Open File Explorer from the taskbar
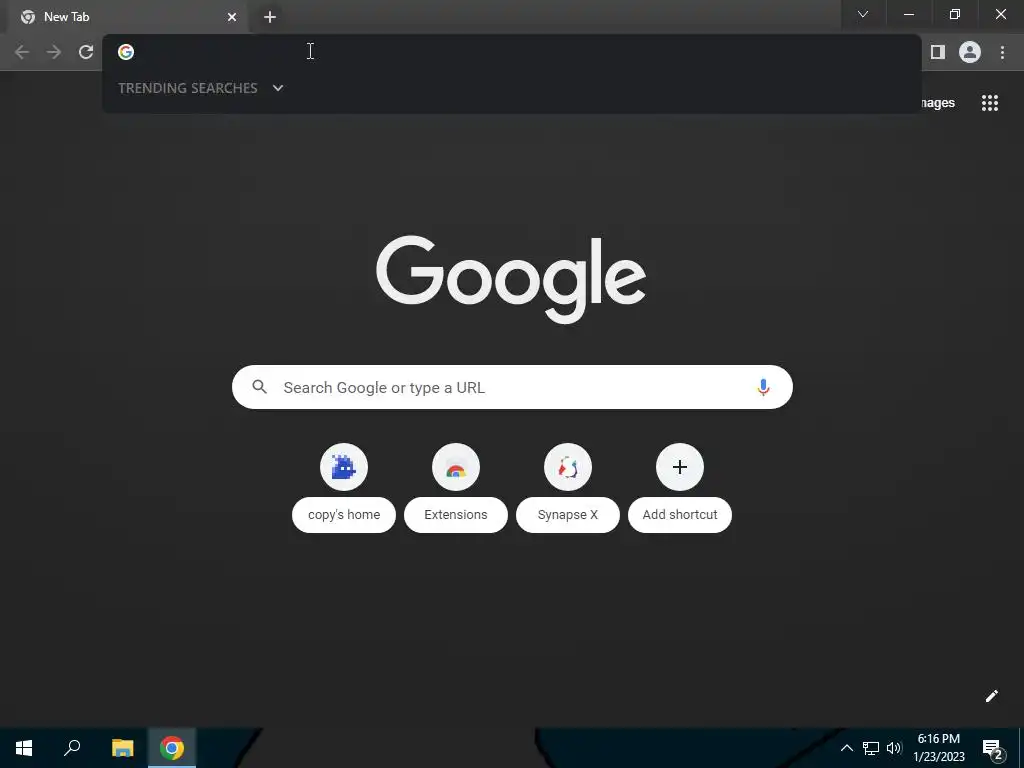1024x768 pixels. tap(122, 748)
